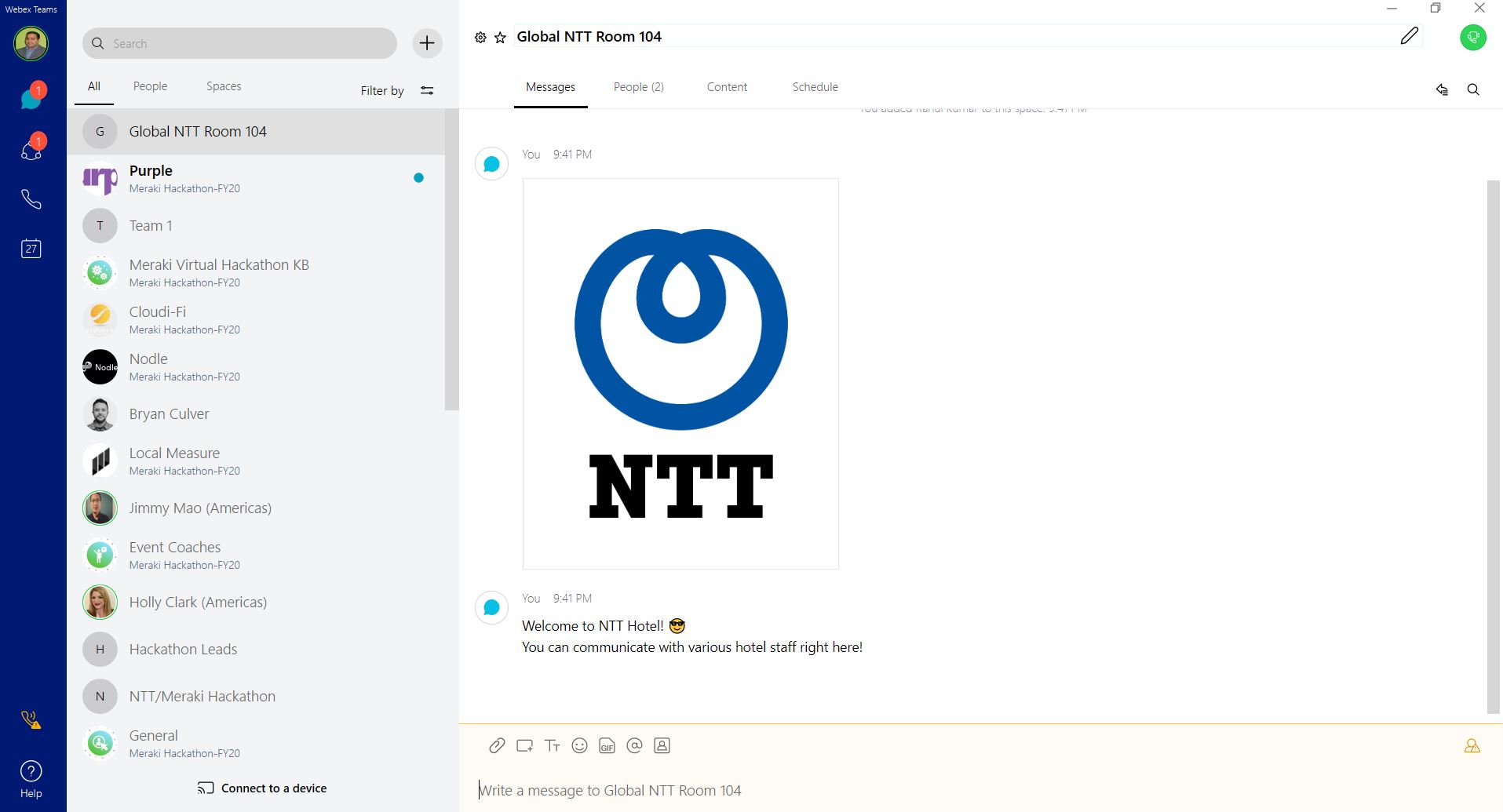Start a meeting with the green button
The height and width of the screenshot is (812, 1503).
[1473, 37]
